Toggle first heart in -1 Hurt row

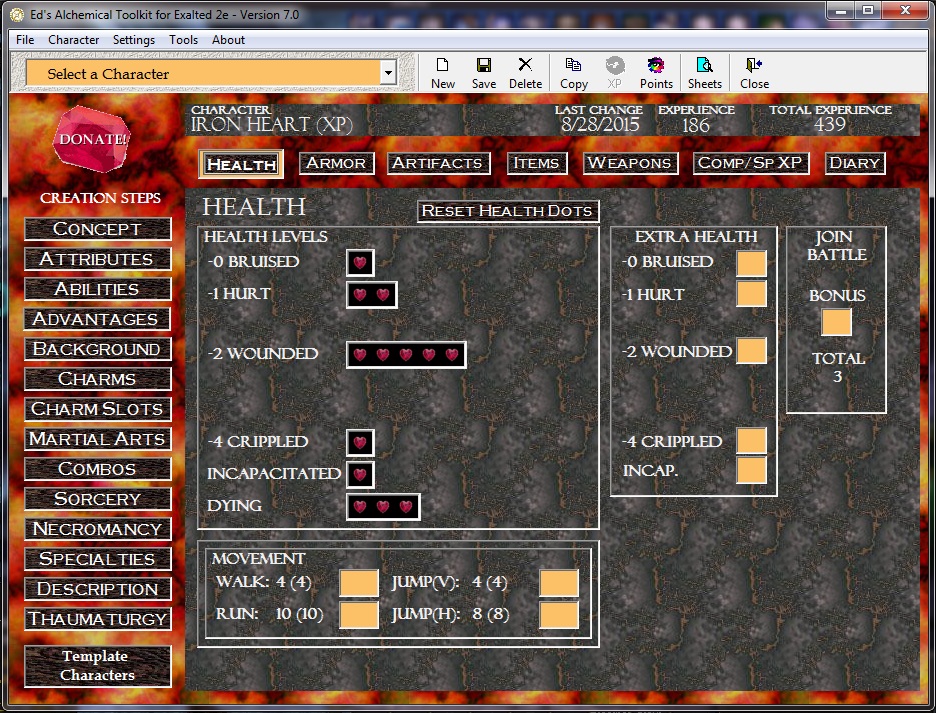(360, 294)
